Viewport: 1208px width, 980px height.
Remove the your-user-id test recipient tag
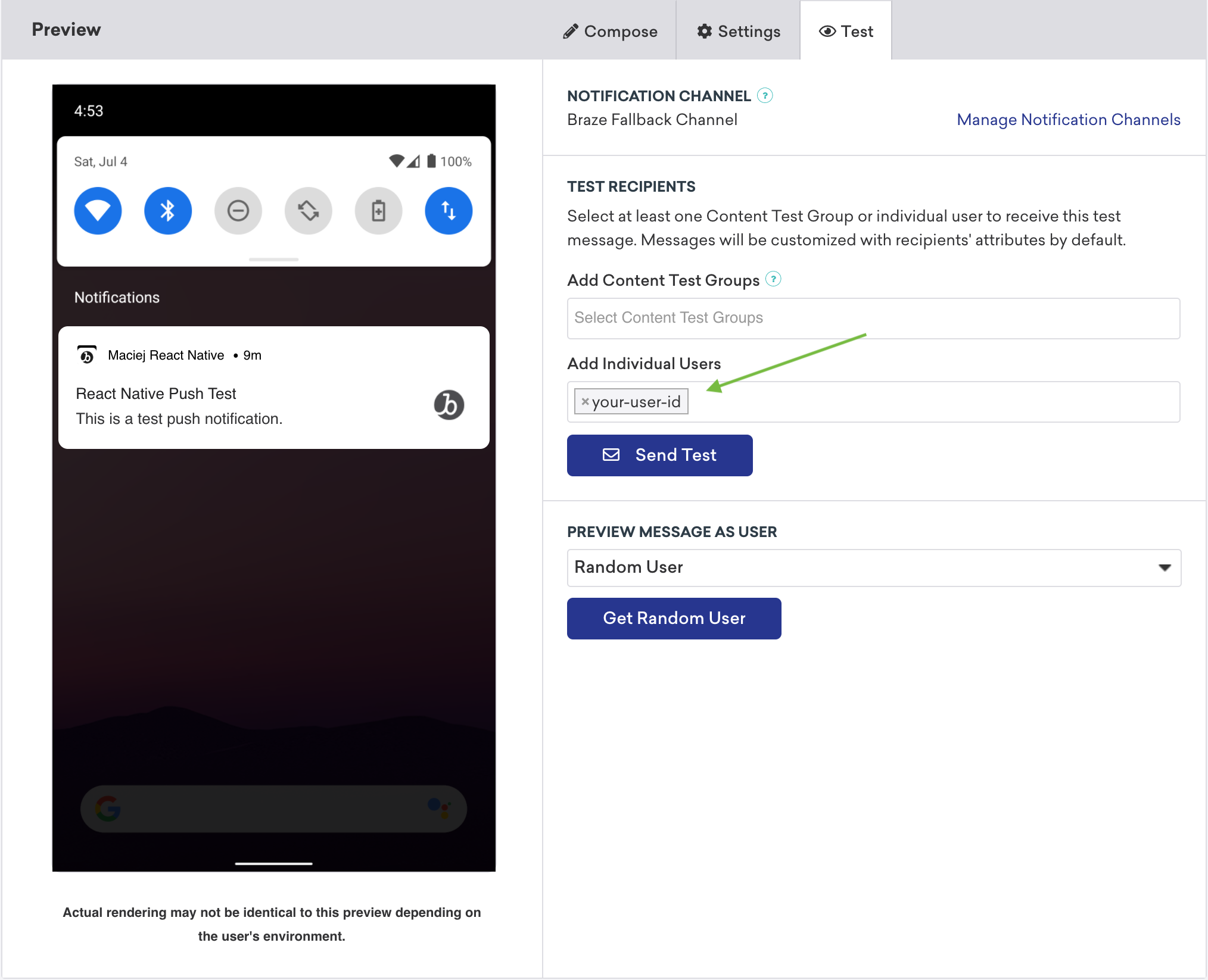[x=584, y=401]
